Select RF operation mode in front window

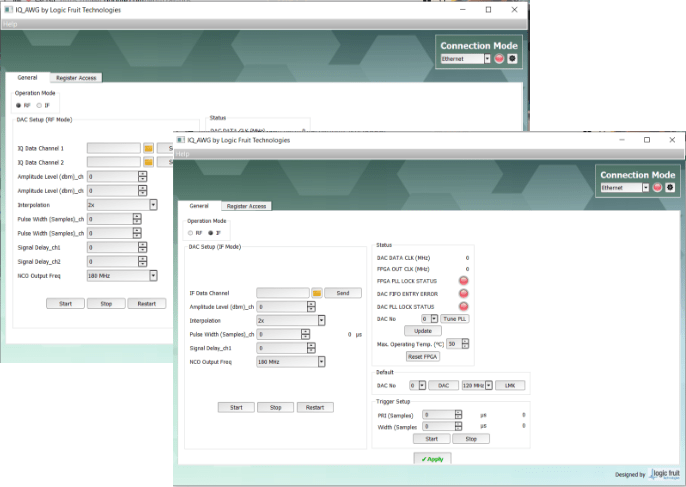tap(190, 233)
